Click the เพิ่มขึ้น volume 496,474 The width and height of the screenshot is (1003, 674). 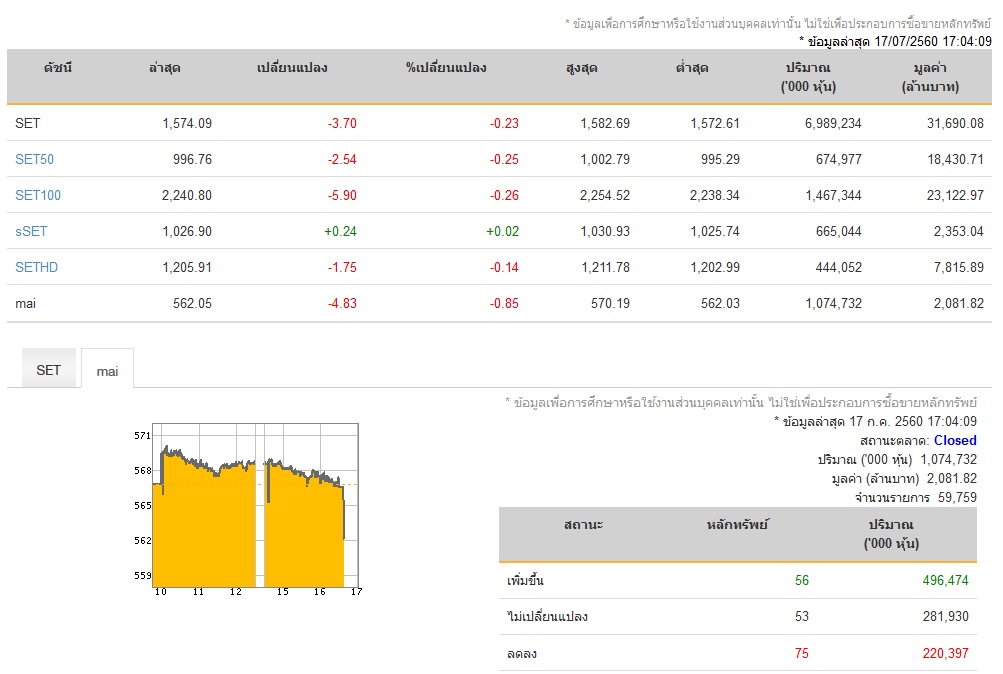click(x=945, y=581)
